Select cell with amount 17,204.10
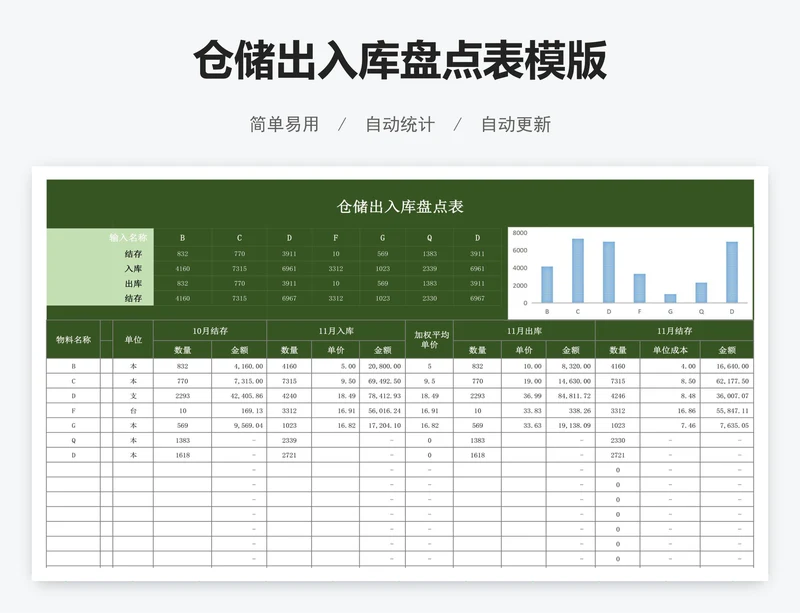This screenshot has height=613, width=800. click(x=383, y=425)
